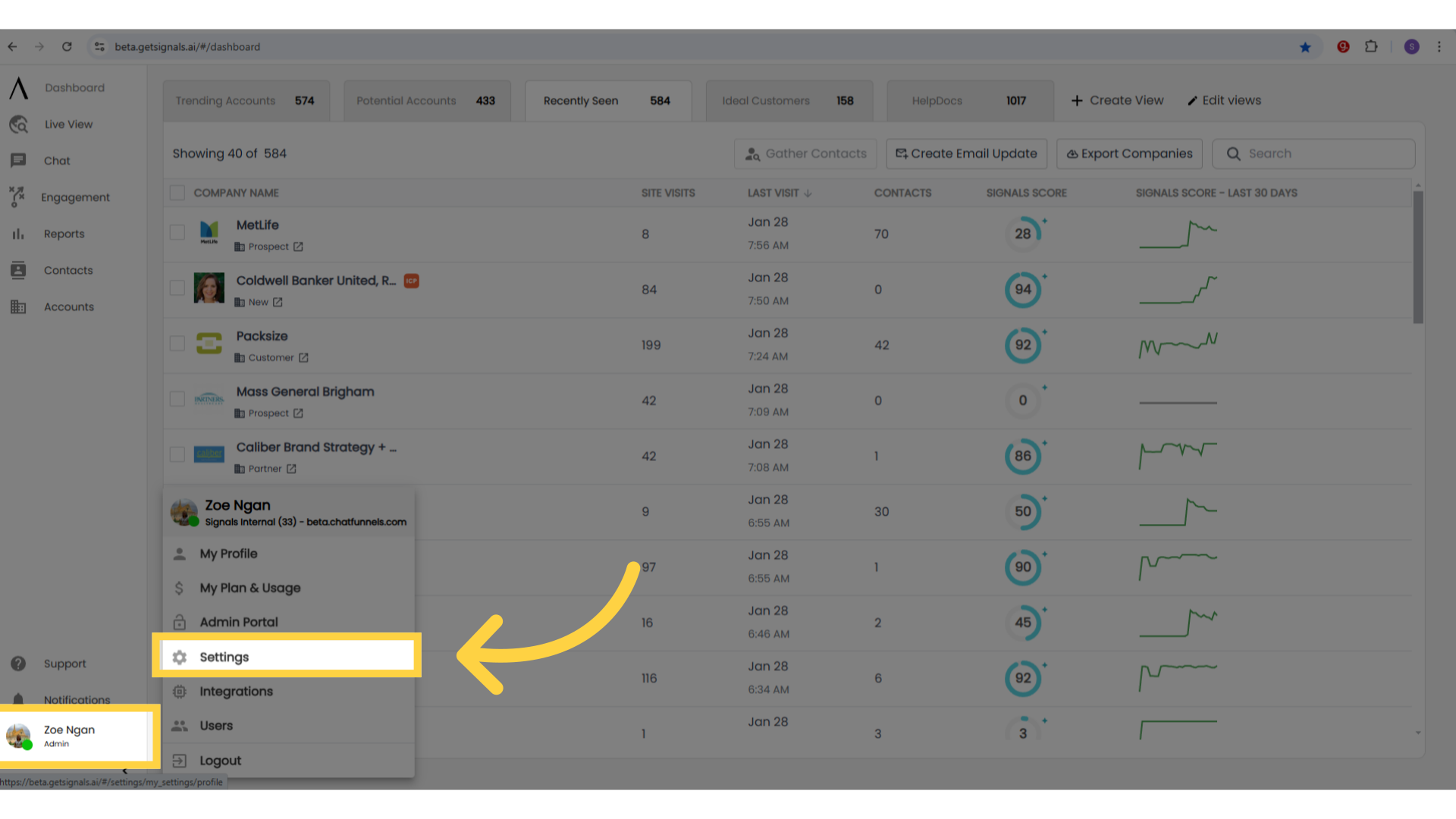
Task: Sort by Site Visits column header
Action: [x=668, y=193]
